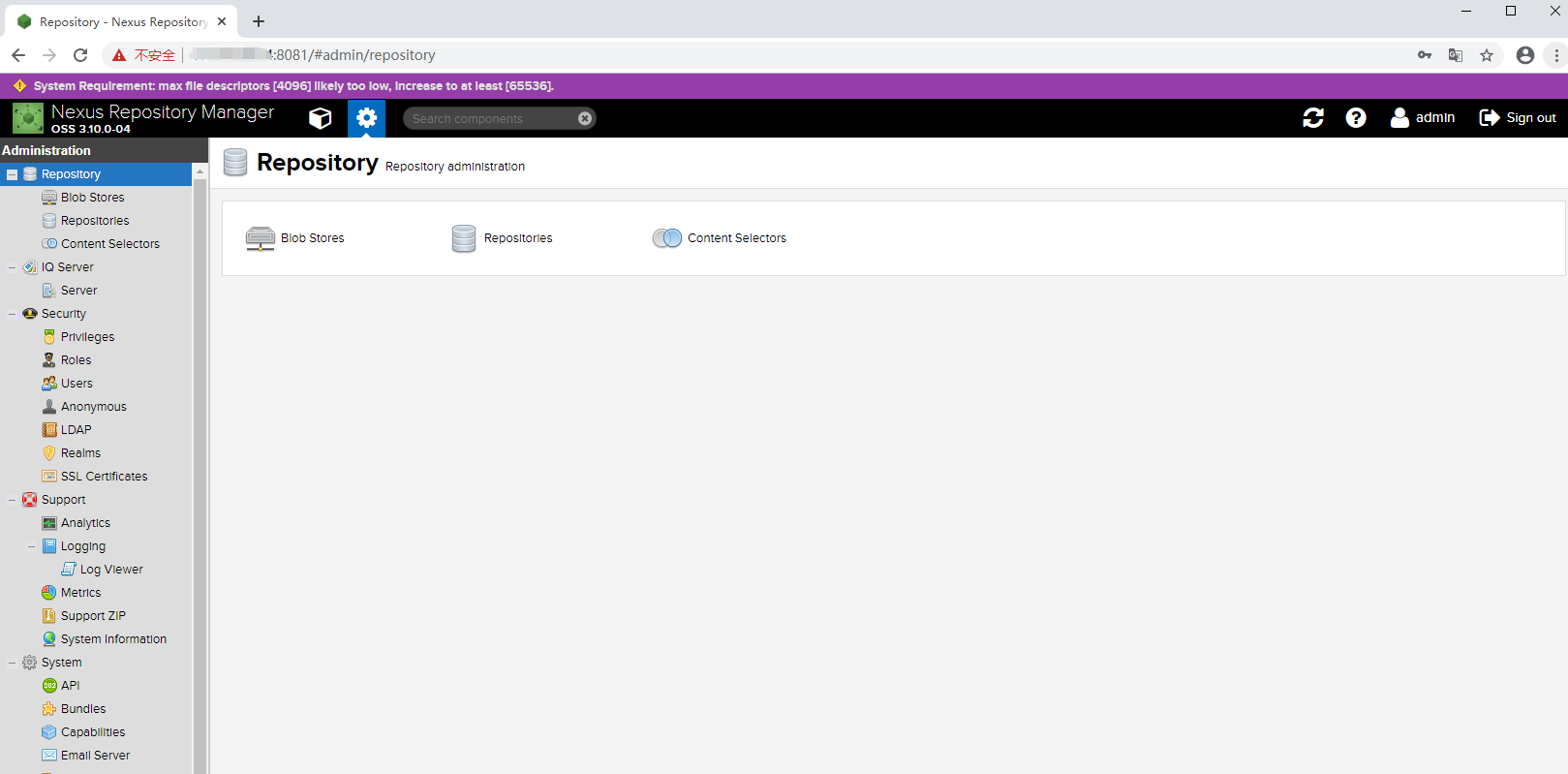Open the Administration gear icon
1568x774 pixels.
(x=366, y=118)
